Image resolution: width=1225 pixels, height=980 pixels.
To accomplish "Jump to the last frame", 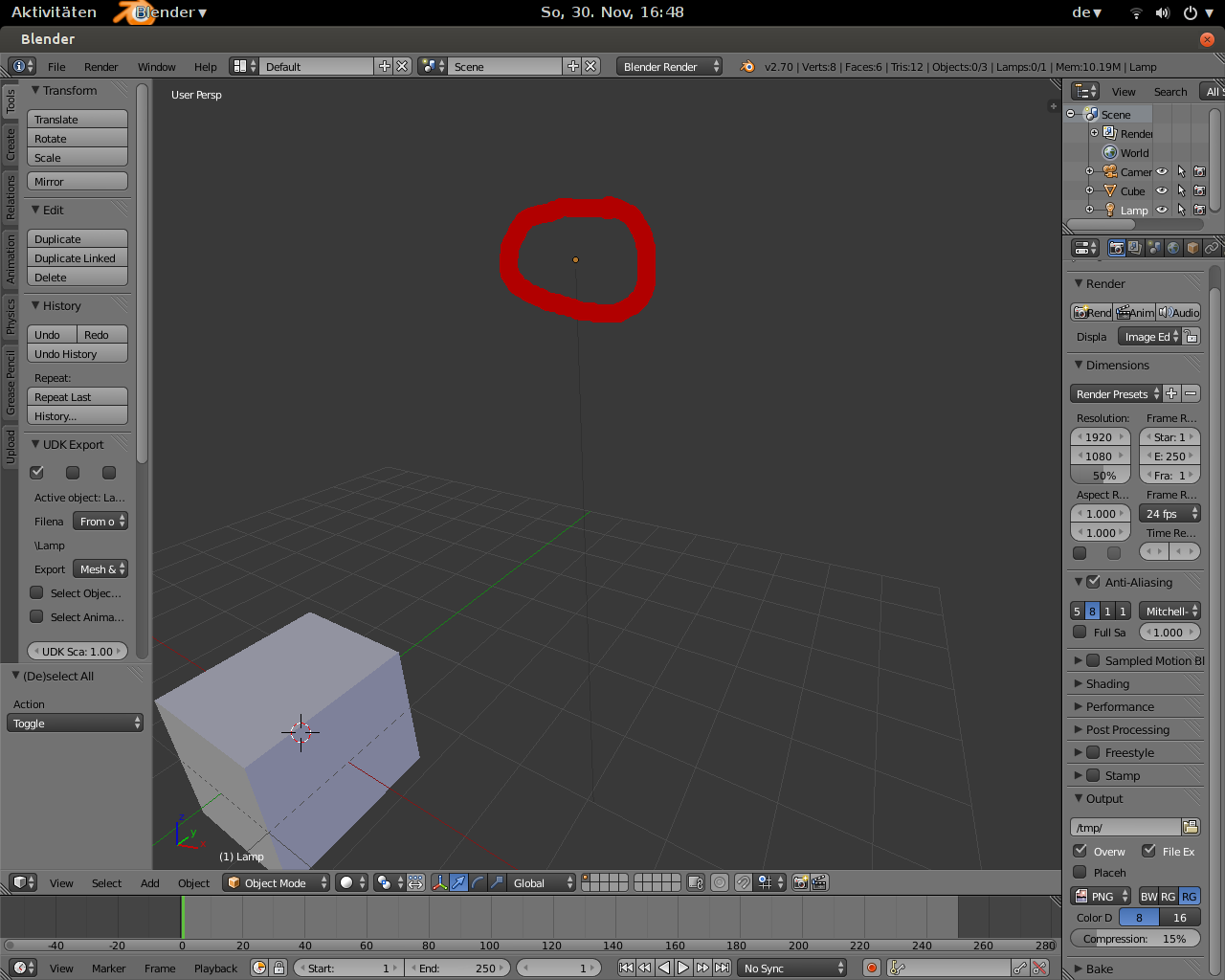I will coord(722,968).
